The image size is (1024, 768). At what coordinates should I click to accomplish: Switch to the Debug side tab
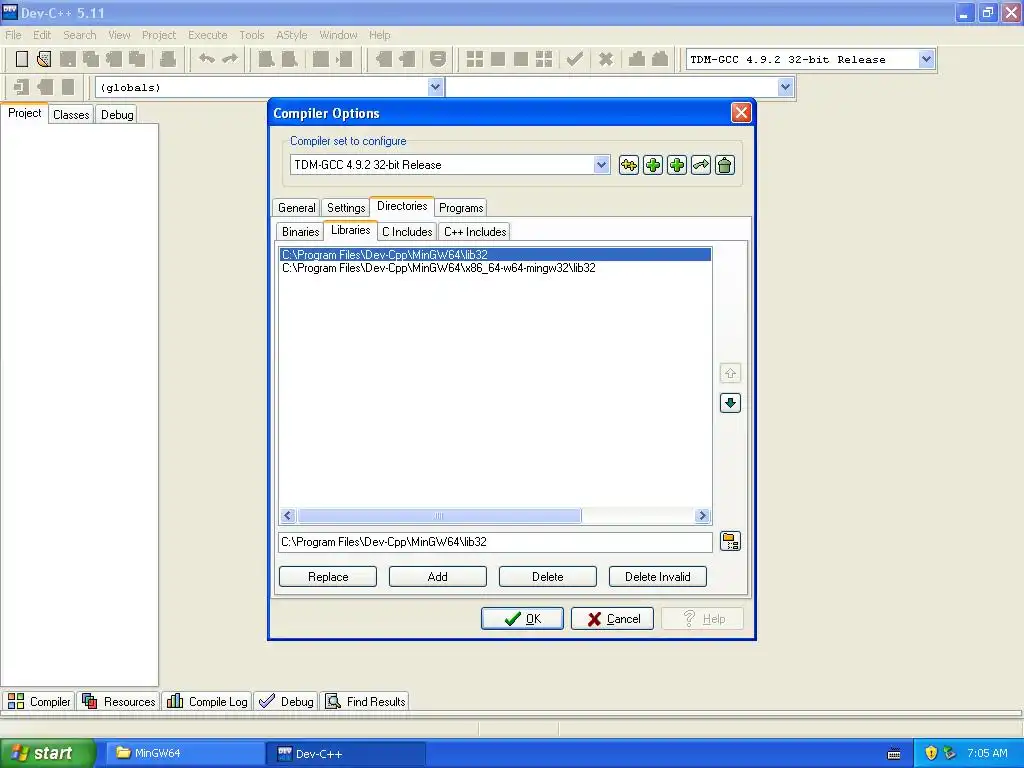tap(117, 115)
